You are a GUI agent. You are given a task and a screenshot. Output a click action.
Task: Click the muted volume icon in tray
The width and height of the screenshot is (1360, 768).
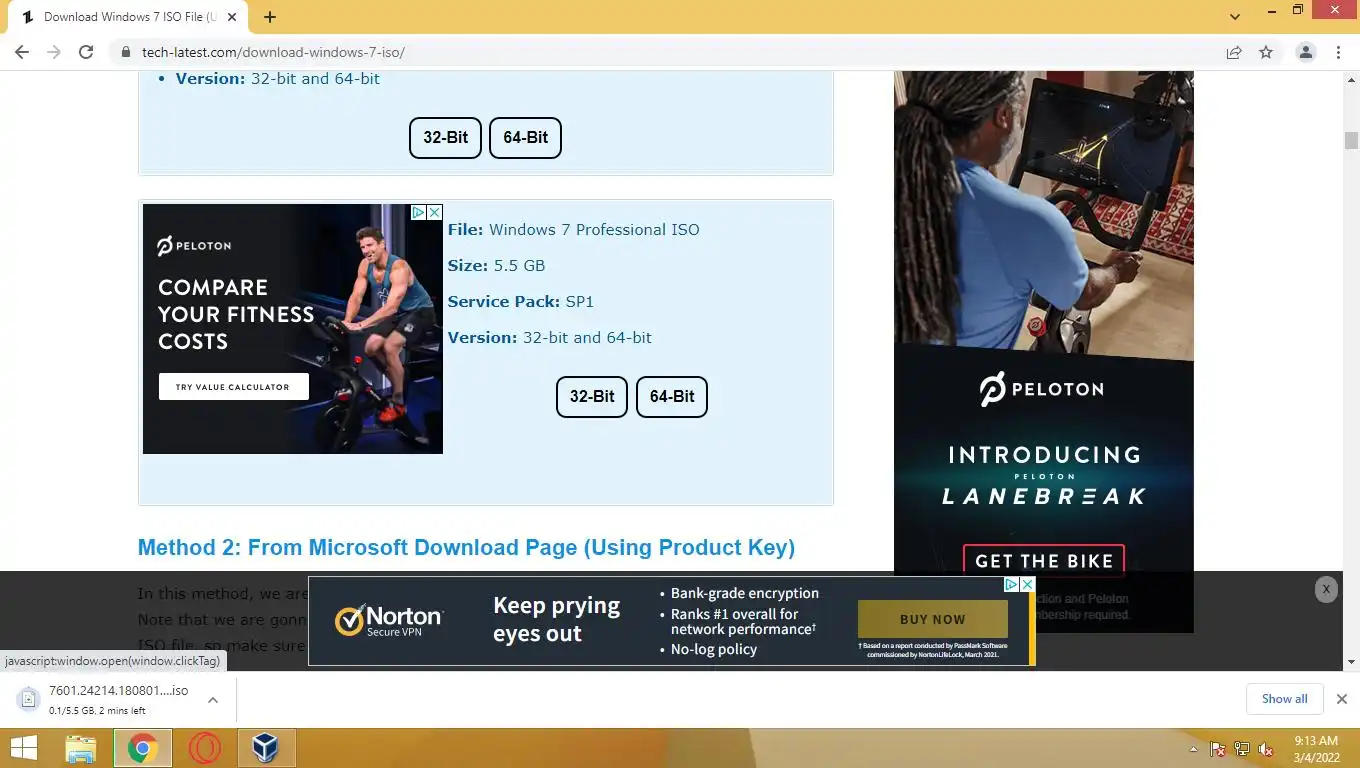click(x=1266, y=748)
